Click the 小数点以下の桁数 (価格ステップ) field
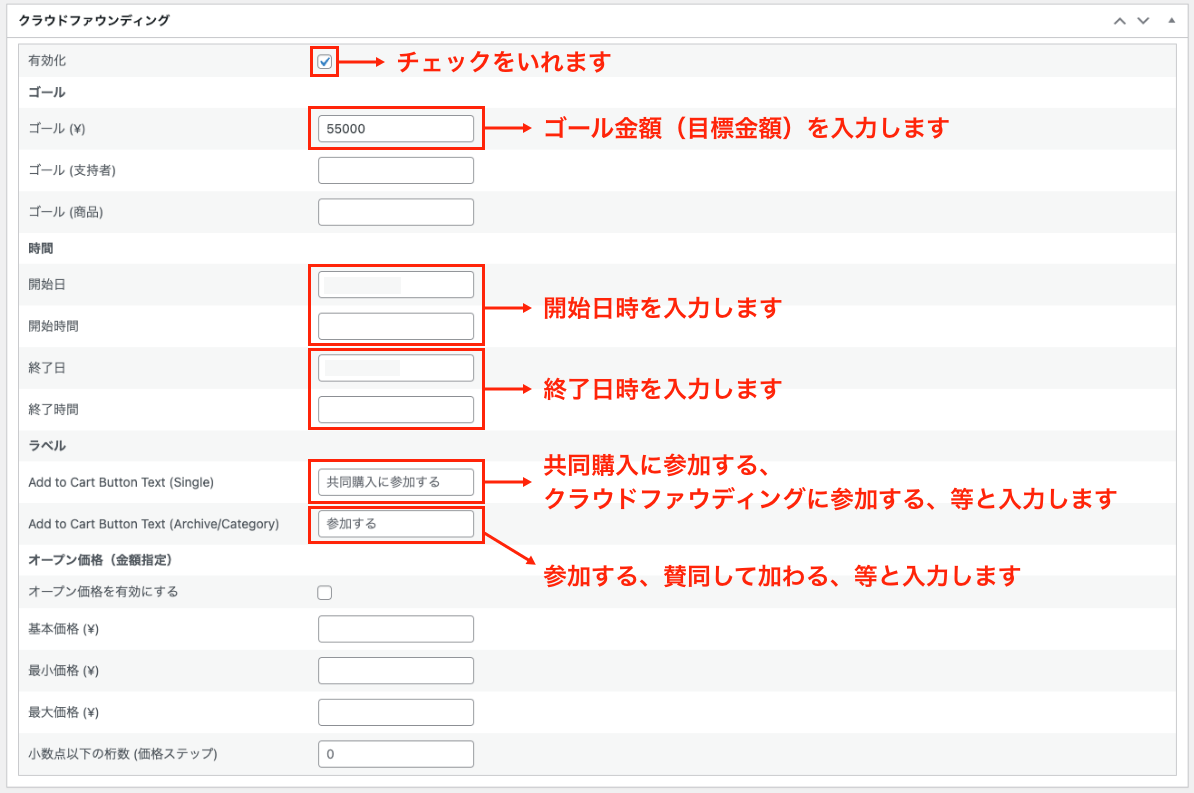 (395, 754)
